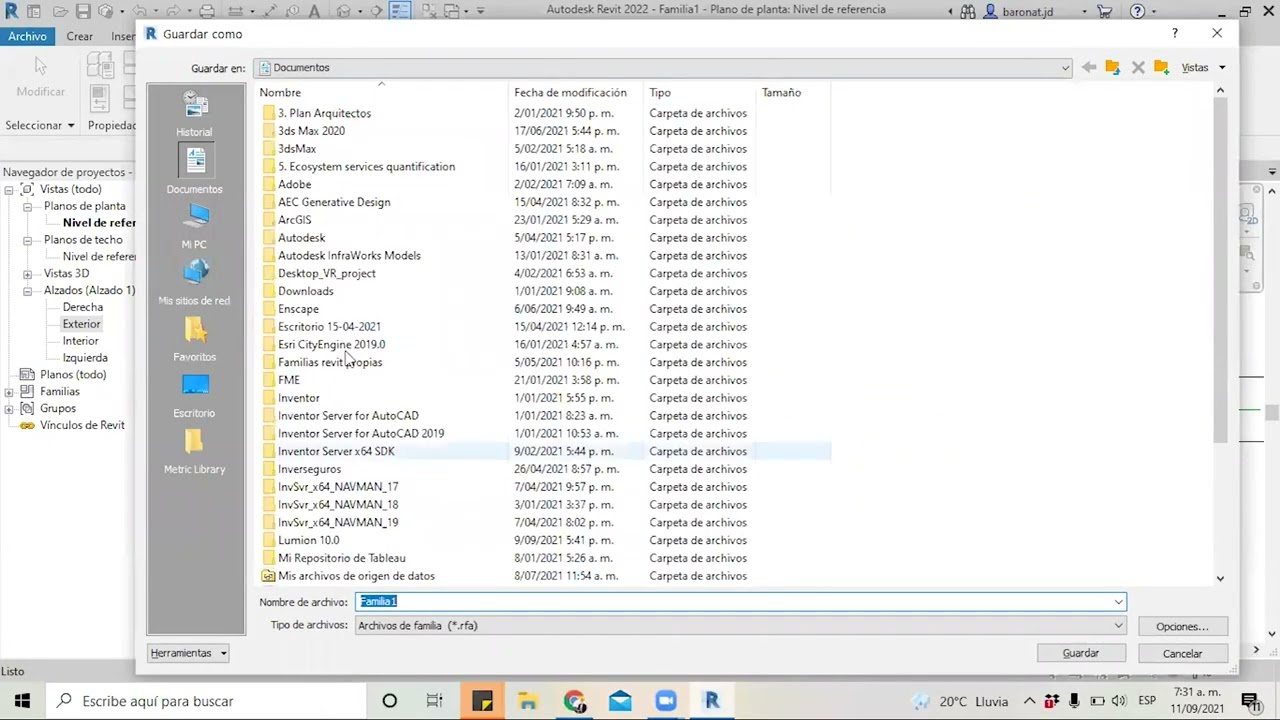Click the Guardar button
Screen dimensions: 1280x720
1081,653
